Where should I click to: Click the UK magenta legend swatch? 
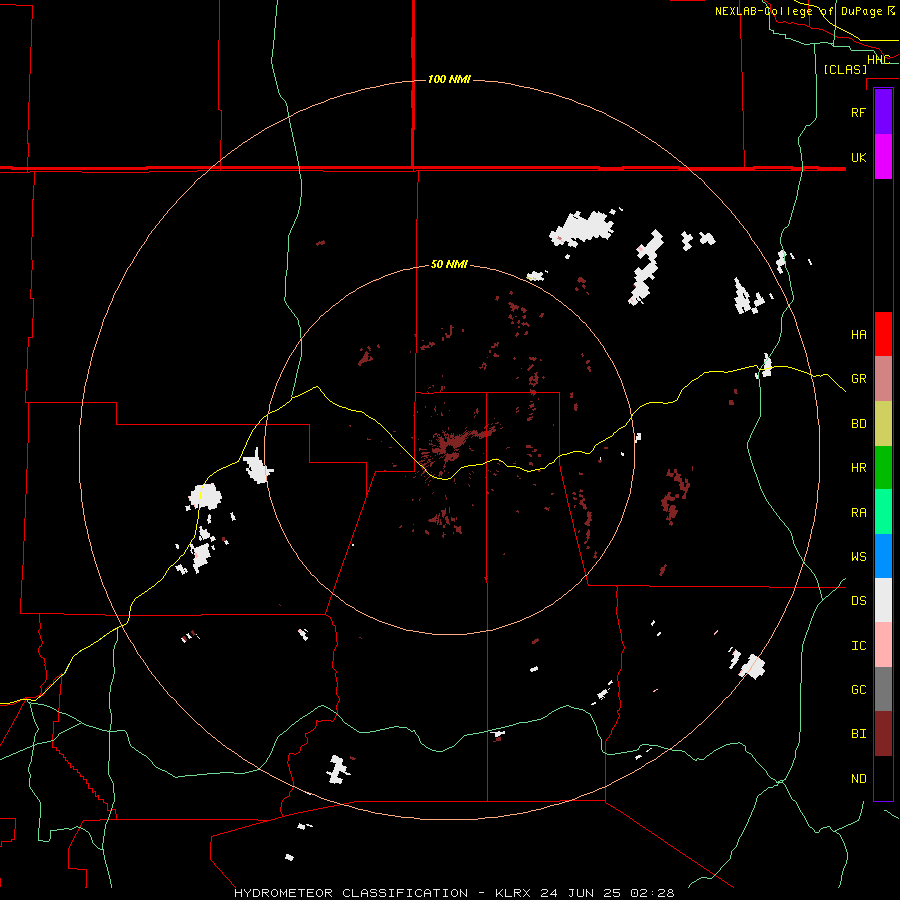883,157
